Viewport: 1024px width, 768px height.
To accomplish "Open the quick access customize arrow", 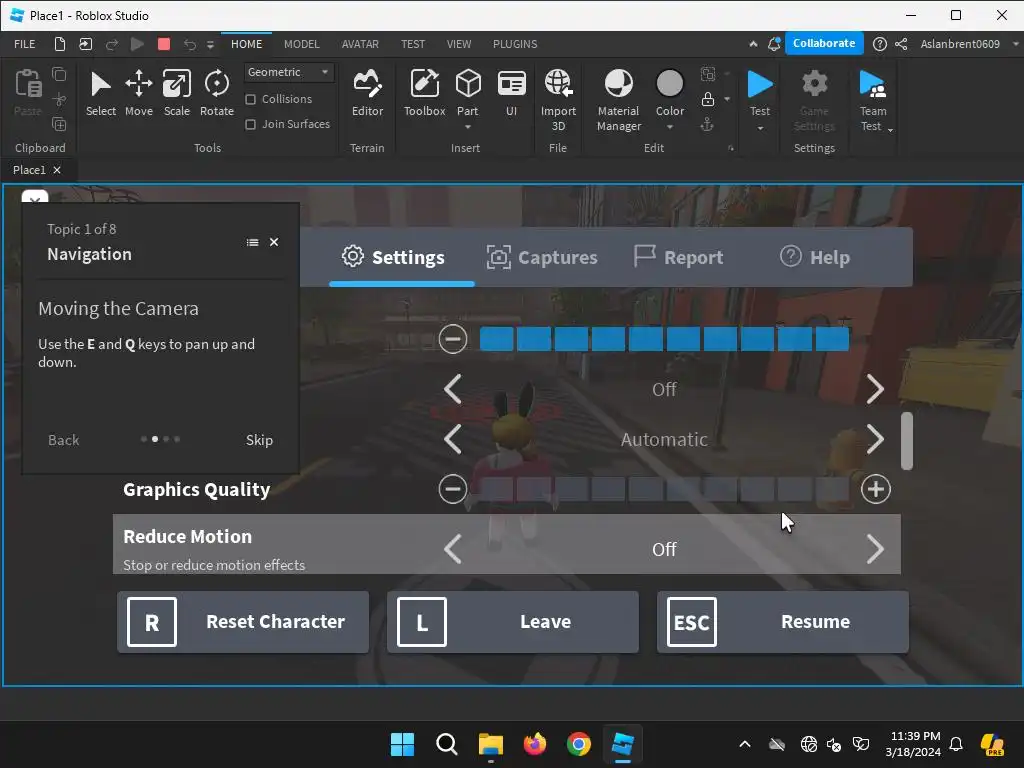I will coord(210,44).
